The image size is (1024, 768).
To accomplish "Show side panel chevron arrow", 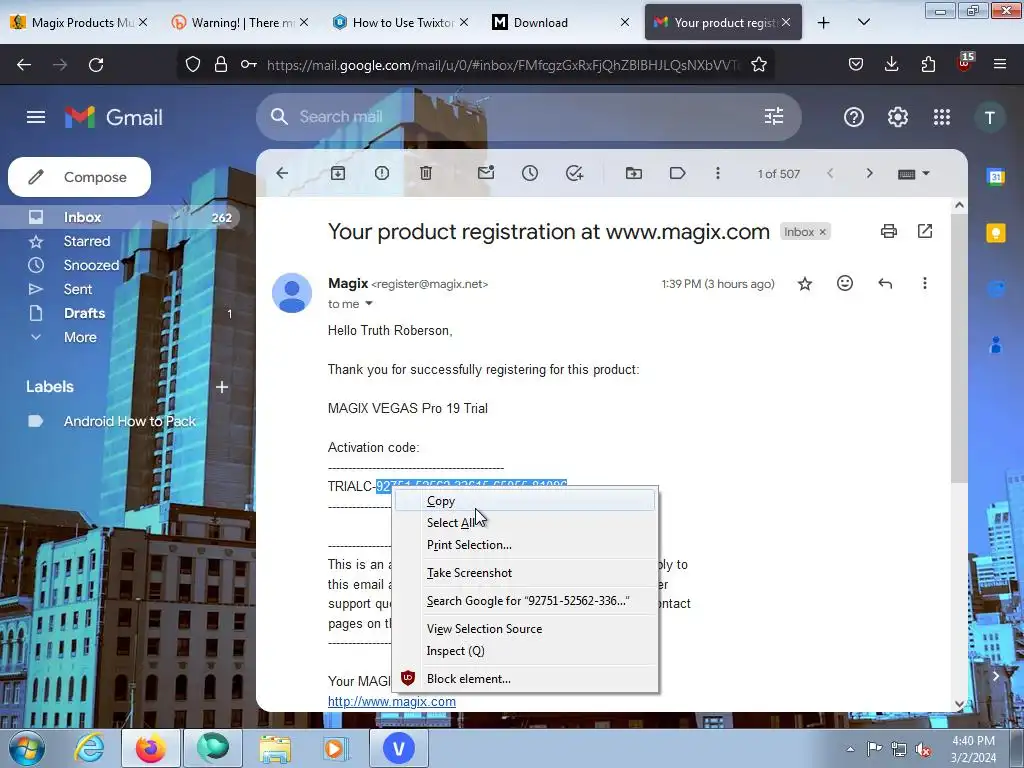I will [x=996, y=676].
